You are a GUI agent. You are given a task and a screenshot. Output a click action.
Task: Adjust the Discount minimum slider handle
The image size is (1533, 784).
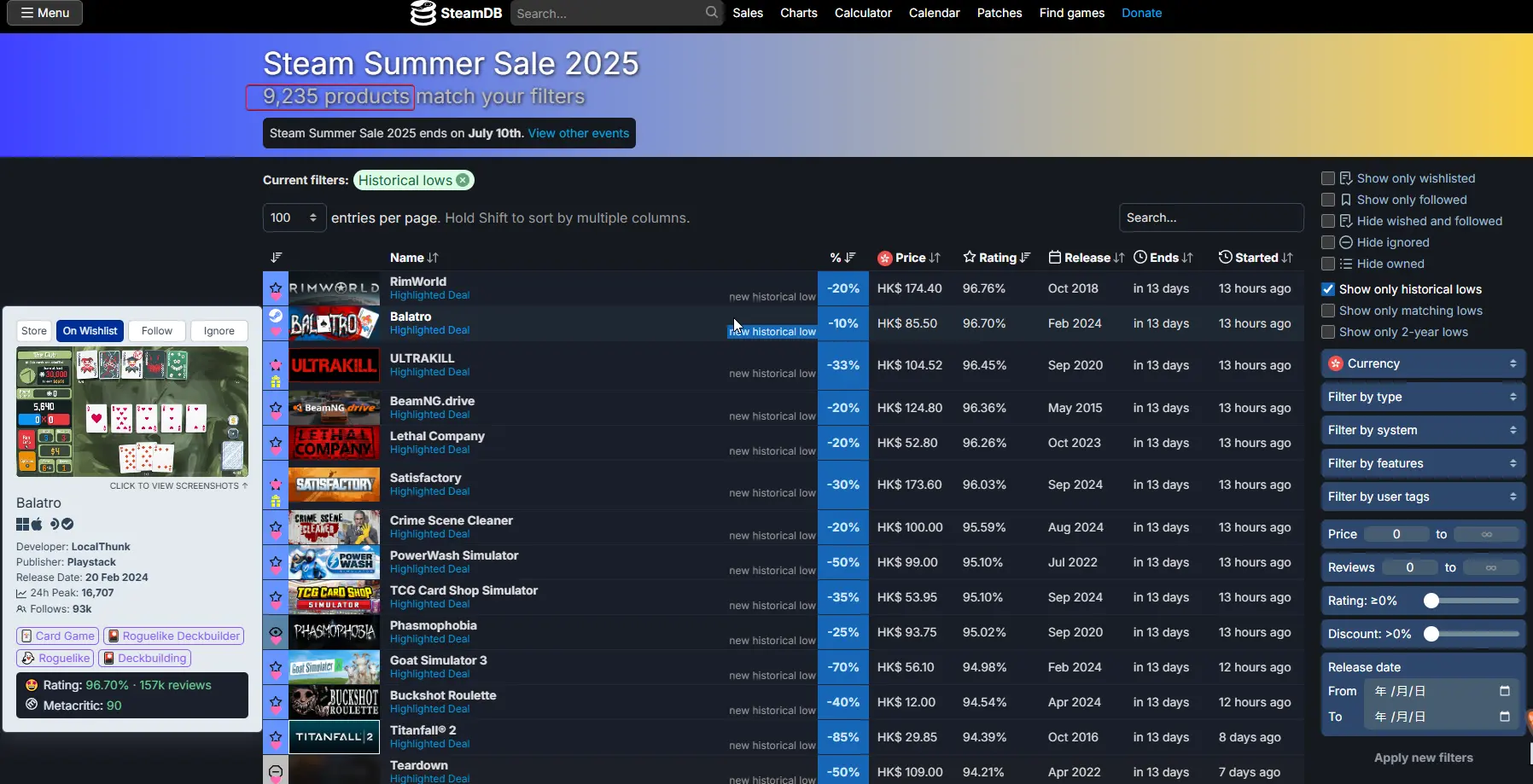point(1431,634)
